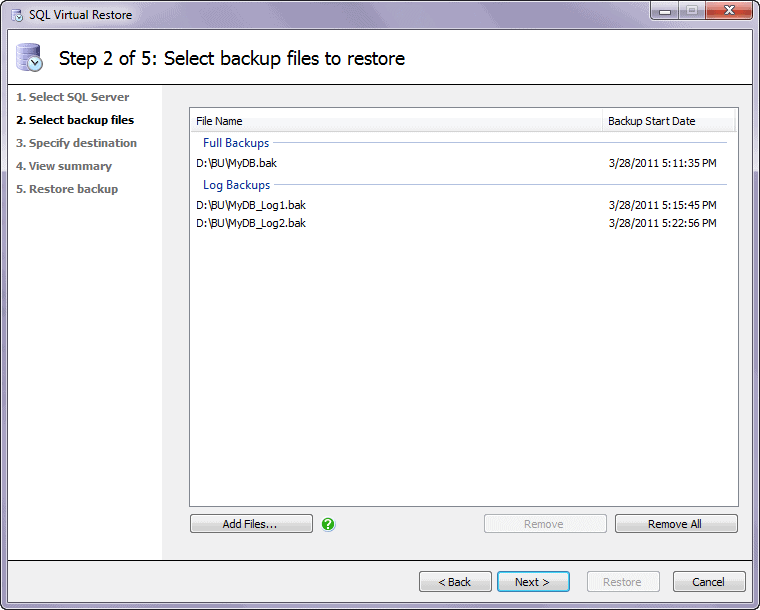Select step 2 Select backup files

tap(75, 120)
